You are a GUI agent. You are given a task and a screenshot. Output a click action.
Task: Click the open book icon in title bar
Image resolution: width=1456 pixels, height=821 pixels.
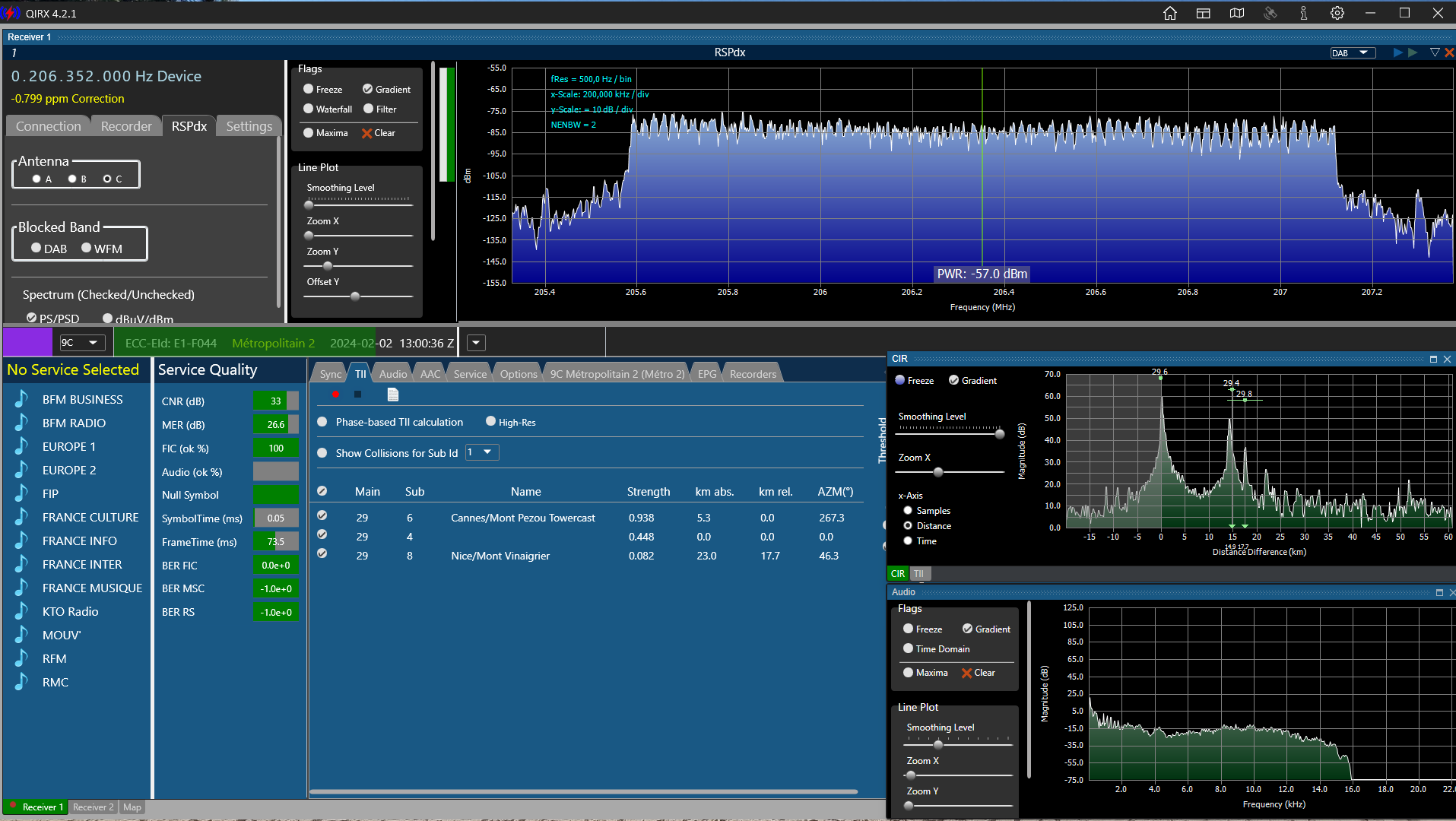click(x=1237, y=13)
